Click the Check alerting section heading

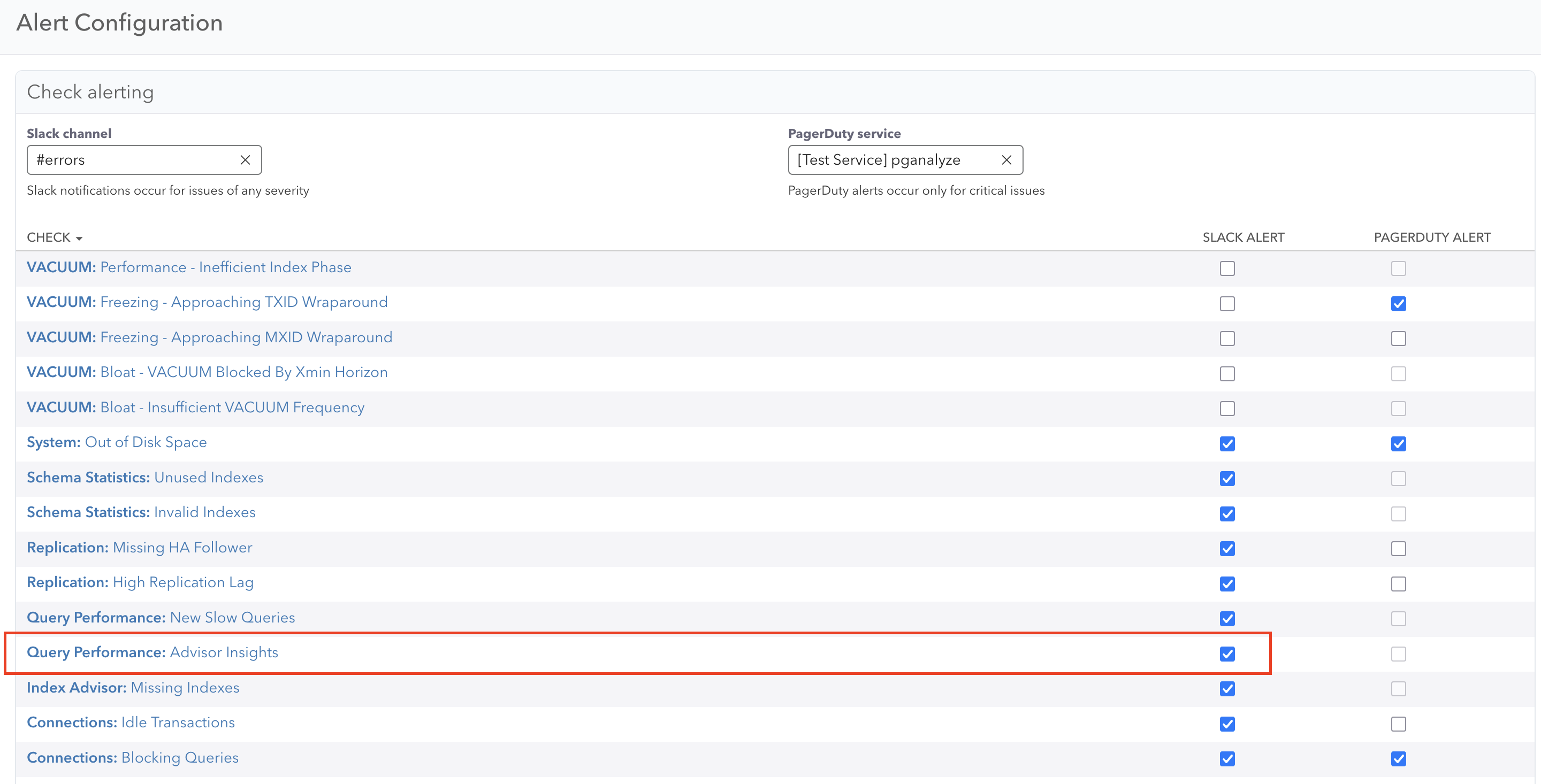[90, 92]
